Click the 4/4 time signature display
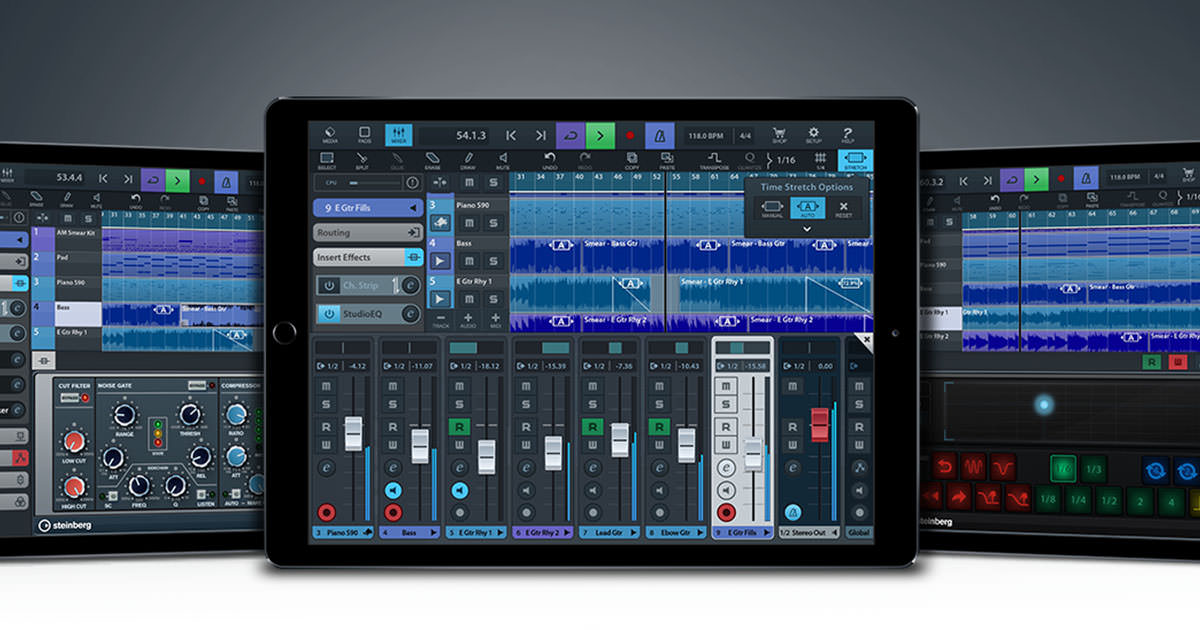The image size is (1200, 630). 744,135
